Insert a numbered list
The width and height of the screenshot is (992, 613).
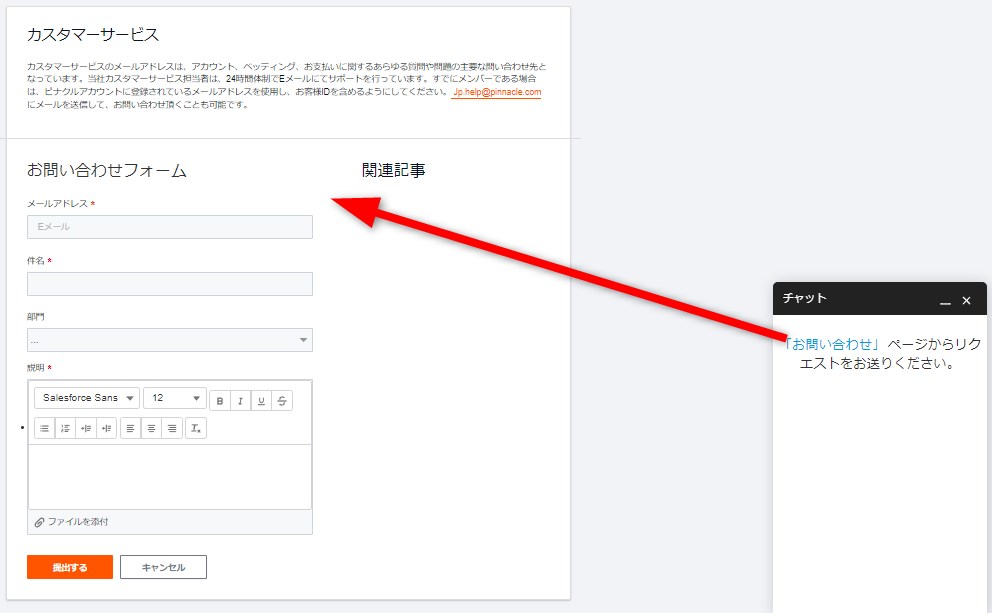pos(65,428)
